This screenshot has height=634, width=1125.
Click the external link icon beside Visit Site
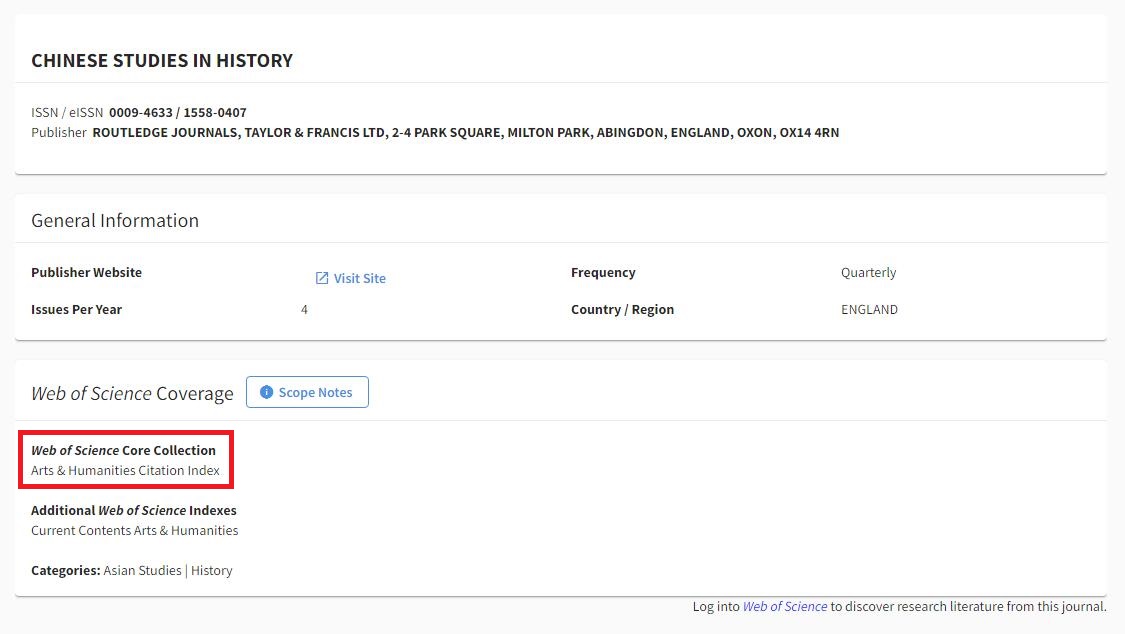click(322, 278)
